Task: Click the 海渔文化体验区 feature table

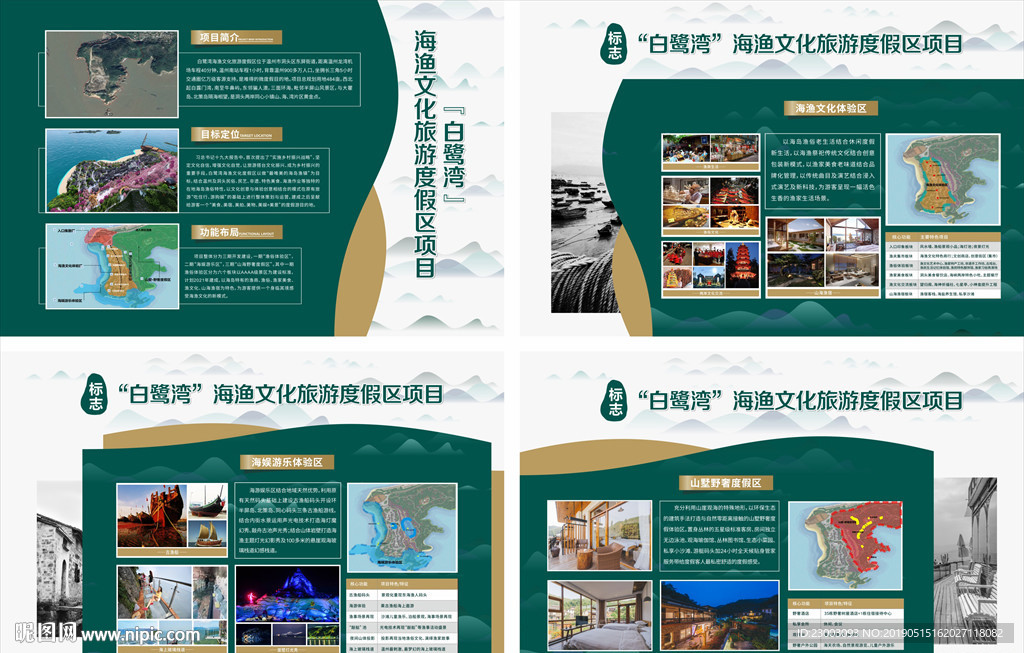Action: pos(943,265)
